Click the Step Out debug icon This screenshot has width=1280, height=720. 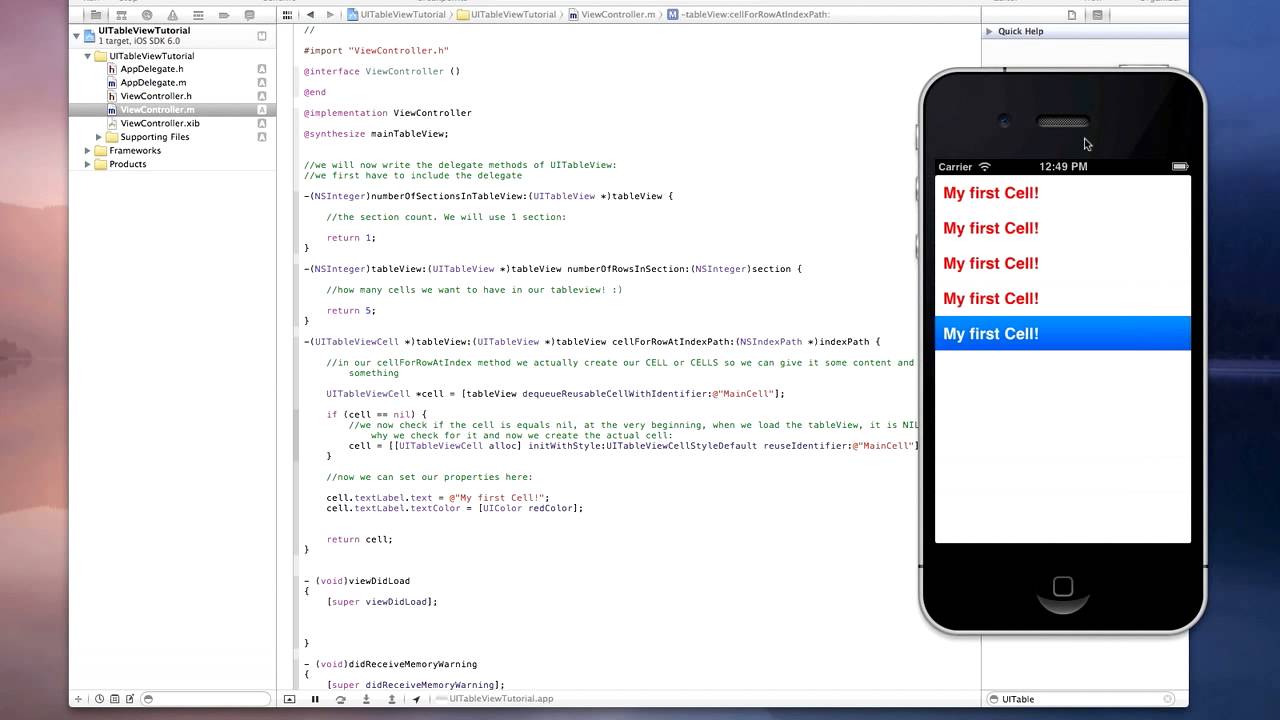392,699
